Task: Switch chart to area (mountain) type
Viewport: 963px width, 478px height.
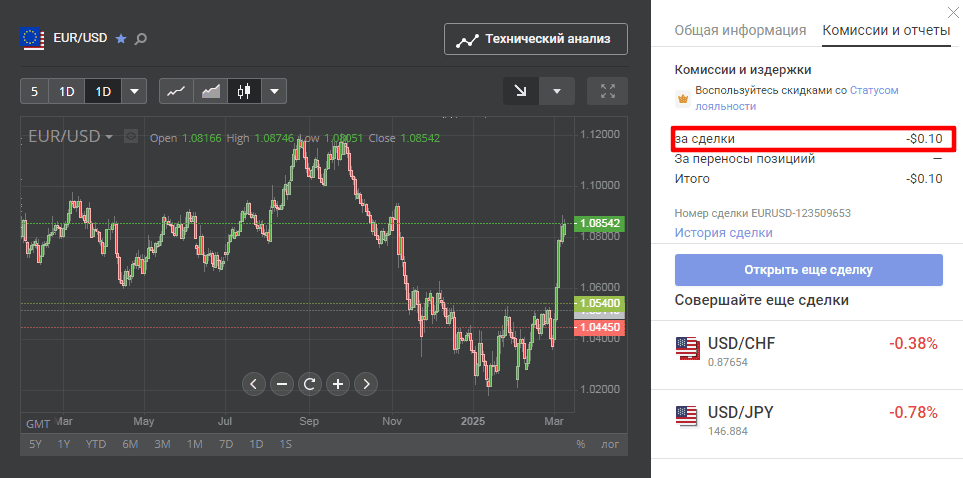Action: tap(211, 92)
